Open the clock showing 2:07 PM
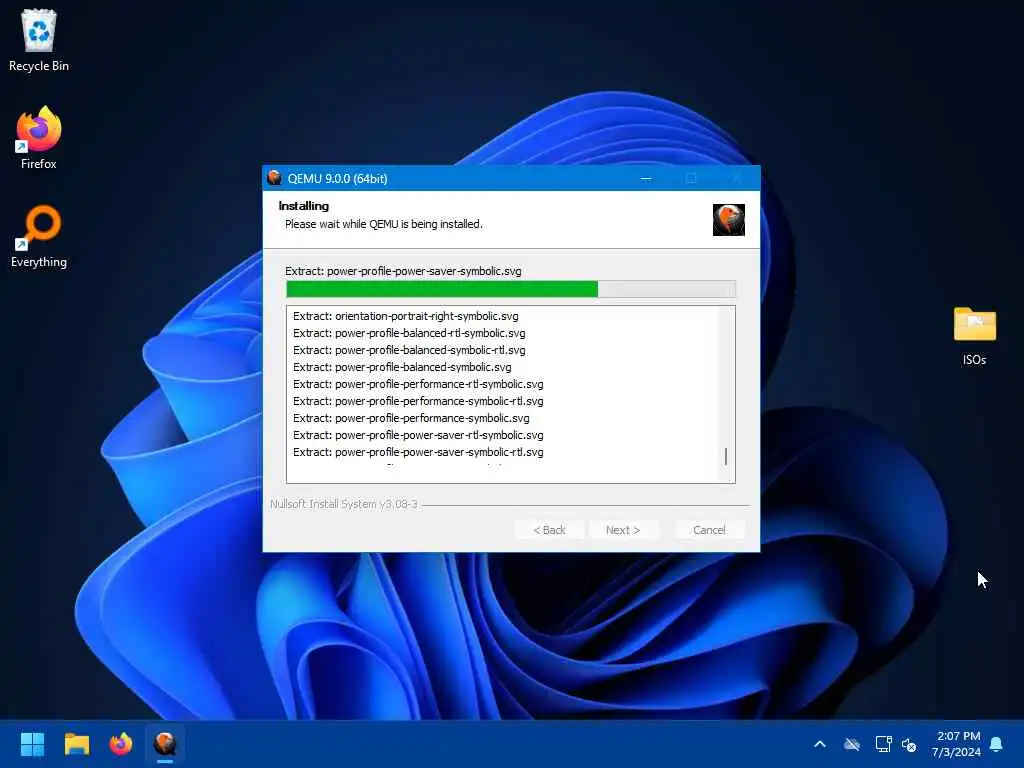Screen dimensions: 1024x768 [956, 744]
